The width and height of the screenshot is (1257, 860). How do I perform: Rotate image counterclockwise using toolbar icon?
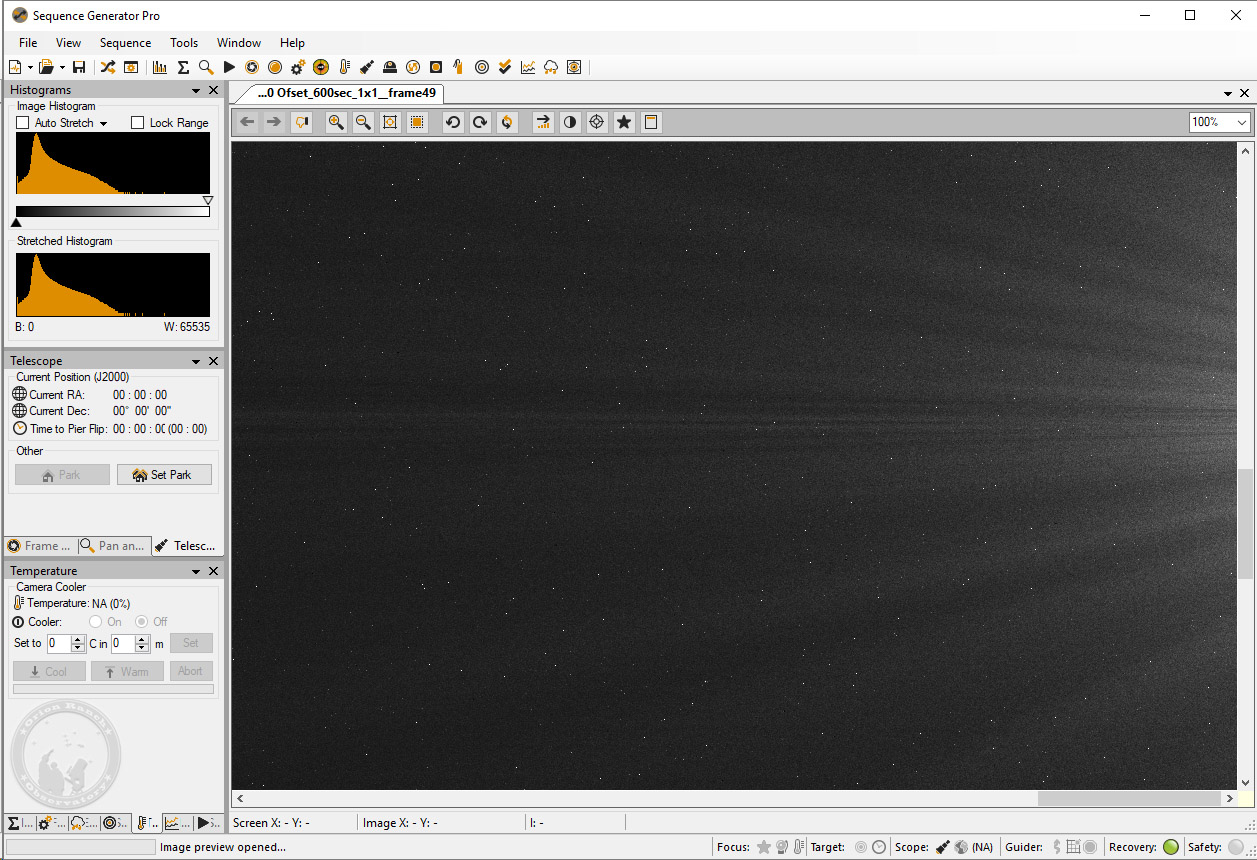[x=453, y=122]
